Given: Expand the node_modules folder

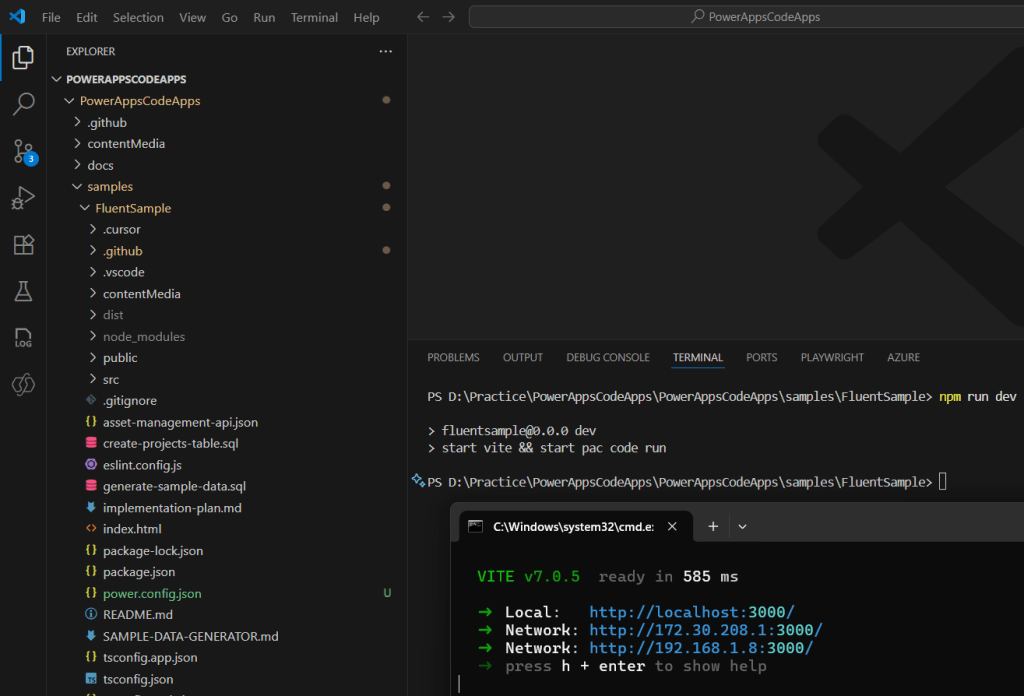Looking at the screenshot, I should click(143, 337).
